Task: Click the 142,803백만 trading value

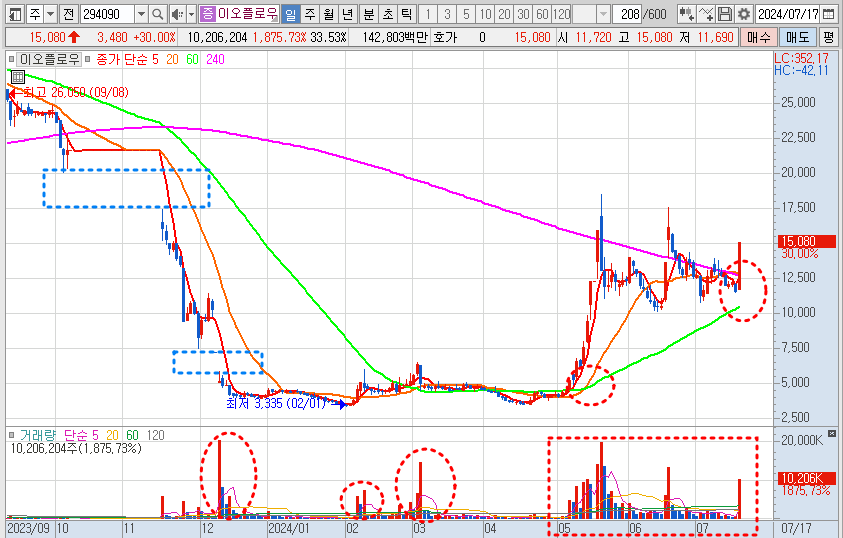Action: tap(395, 37)
